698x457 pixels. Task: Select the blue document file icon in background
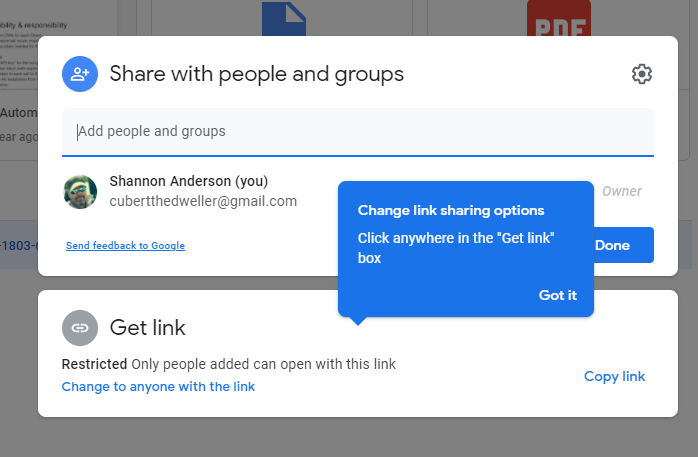coord(283,18)
